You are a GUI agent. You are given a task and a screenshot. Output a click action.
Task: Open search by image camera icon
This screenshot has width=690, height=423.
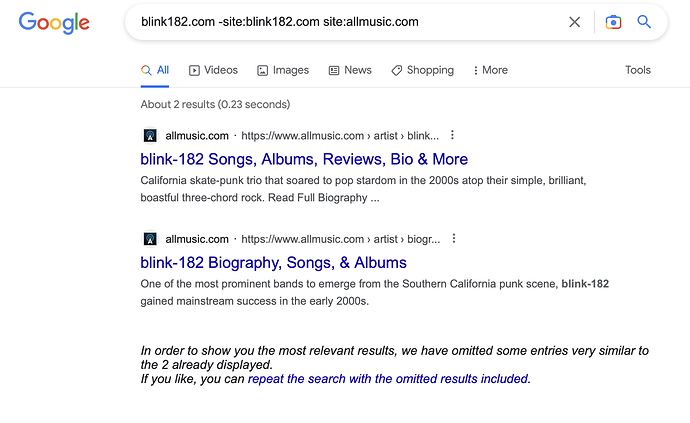coord(613,22)
